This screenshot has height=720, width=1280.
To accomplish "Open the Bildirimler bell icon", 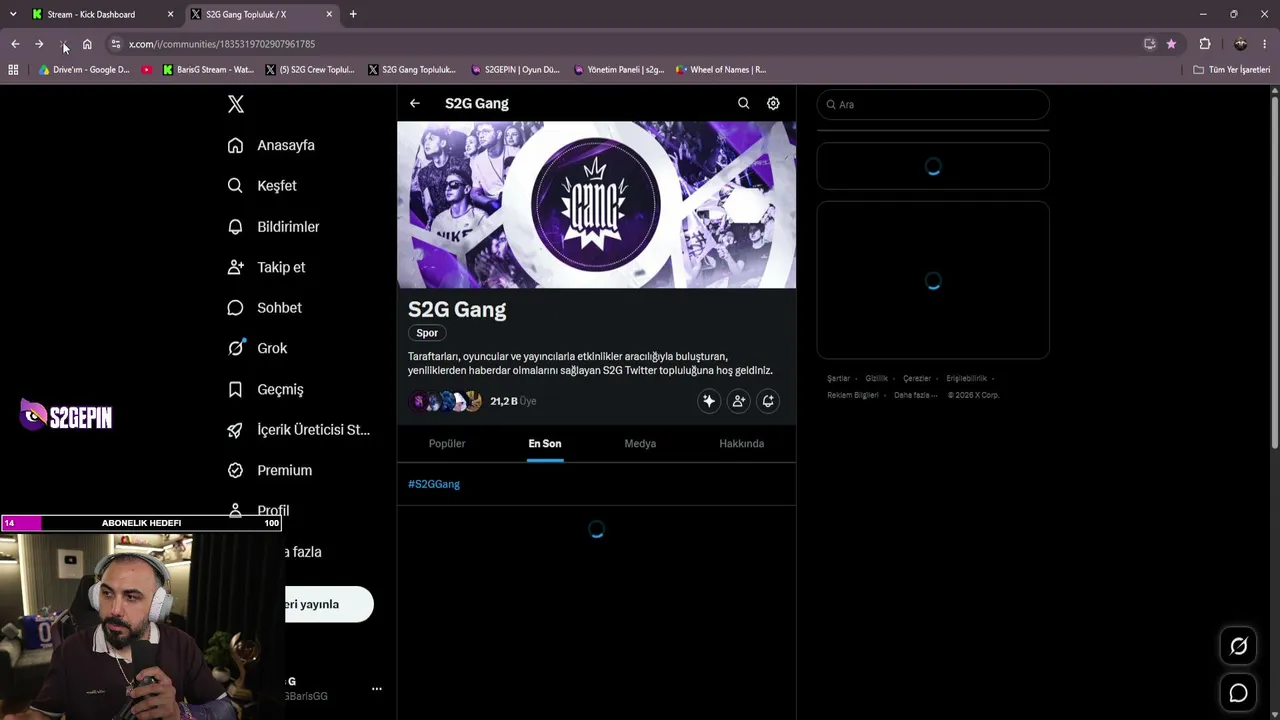I will click(235, 227).
